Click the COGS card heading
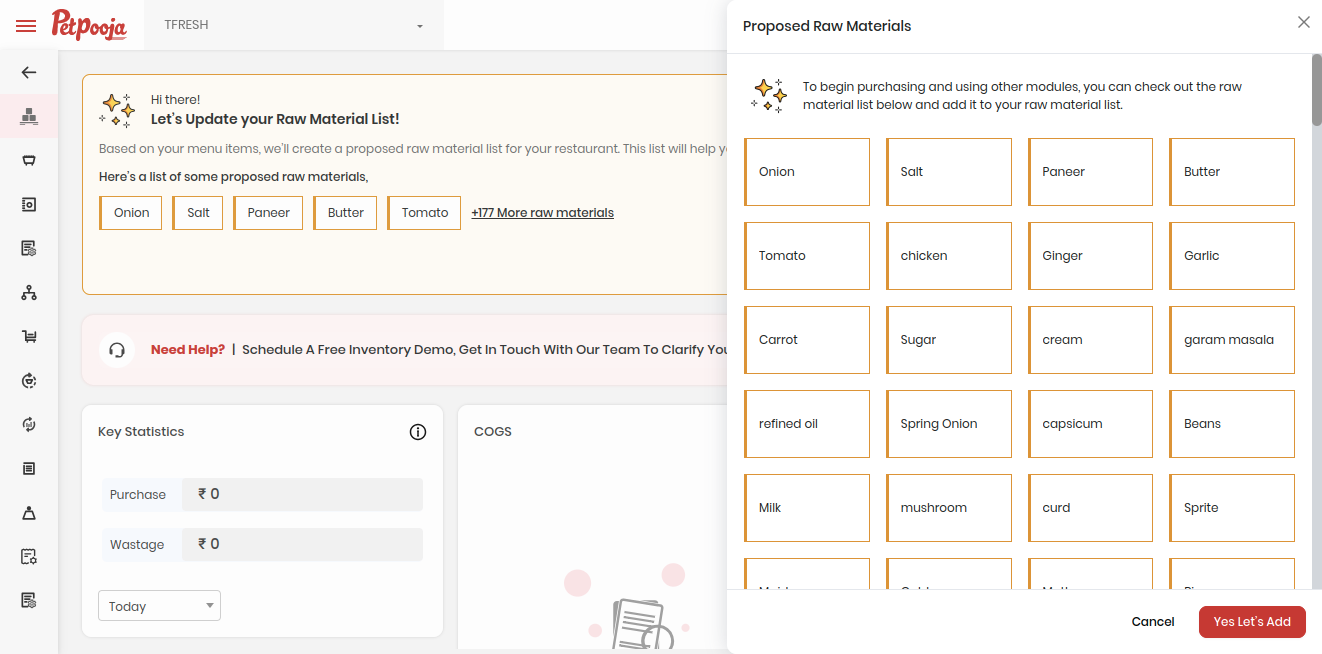Screen dimensions: 1322x654 tap(493, 432)
